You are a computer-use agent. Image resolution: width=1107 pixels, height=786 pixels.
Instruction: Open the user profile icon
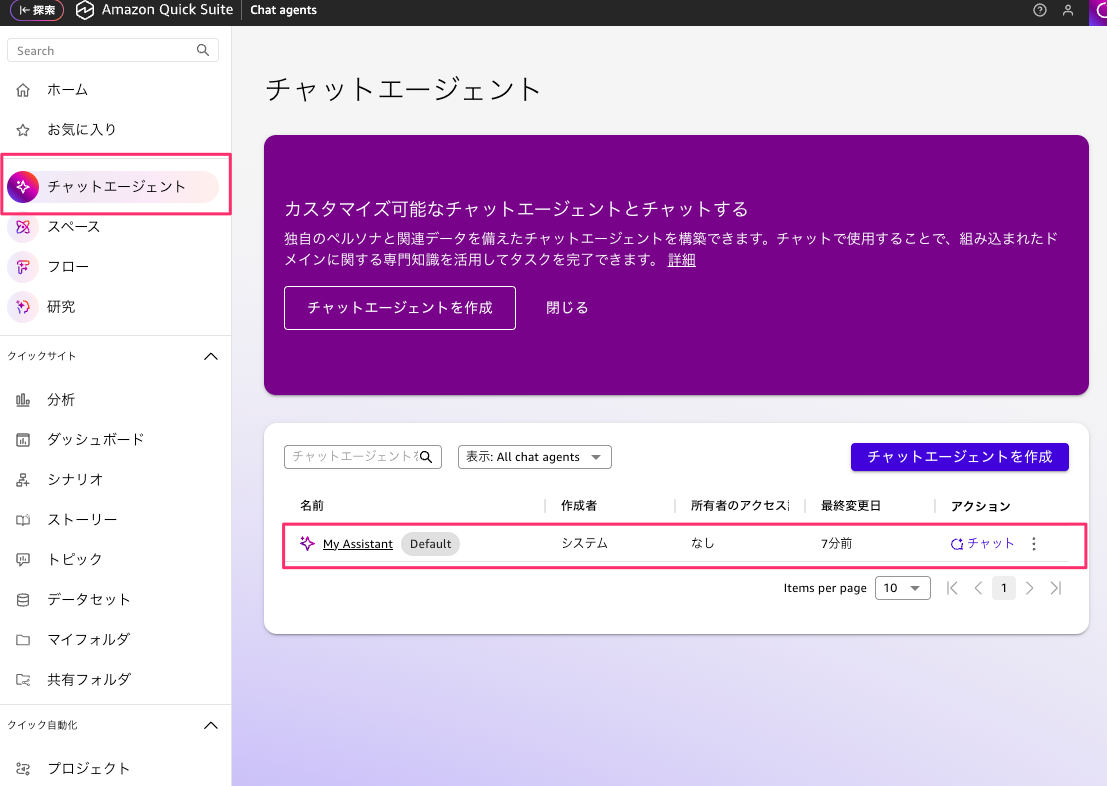pyautogui.click(x=1068, y=11)
